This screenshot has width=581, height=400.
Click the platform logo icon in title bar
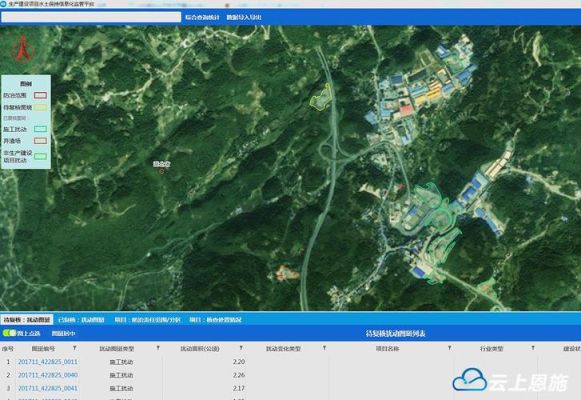[x=4, y=4]
